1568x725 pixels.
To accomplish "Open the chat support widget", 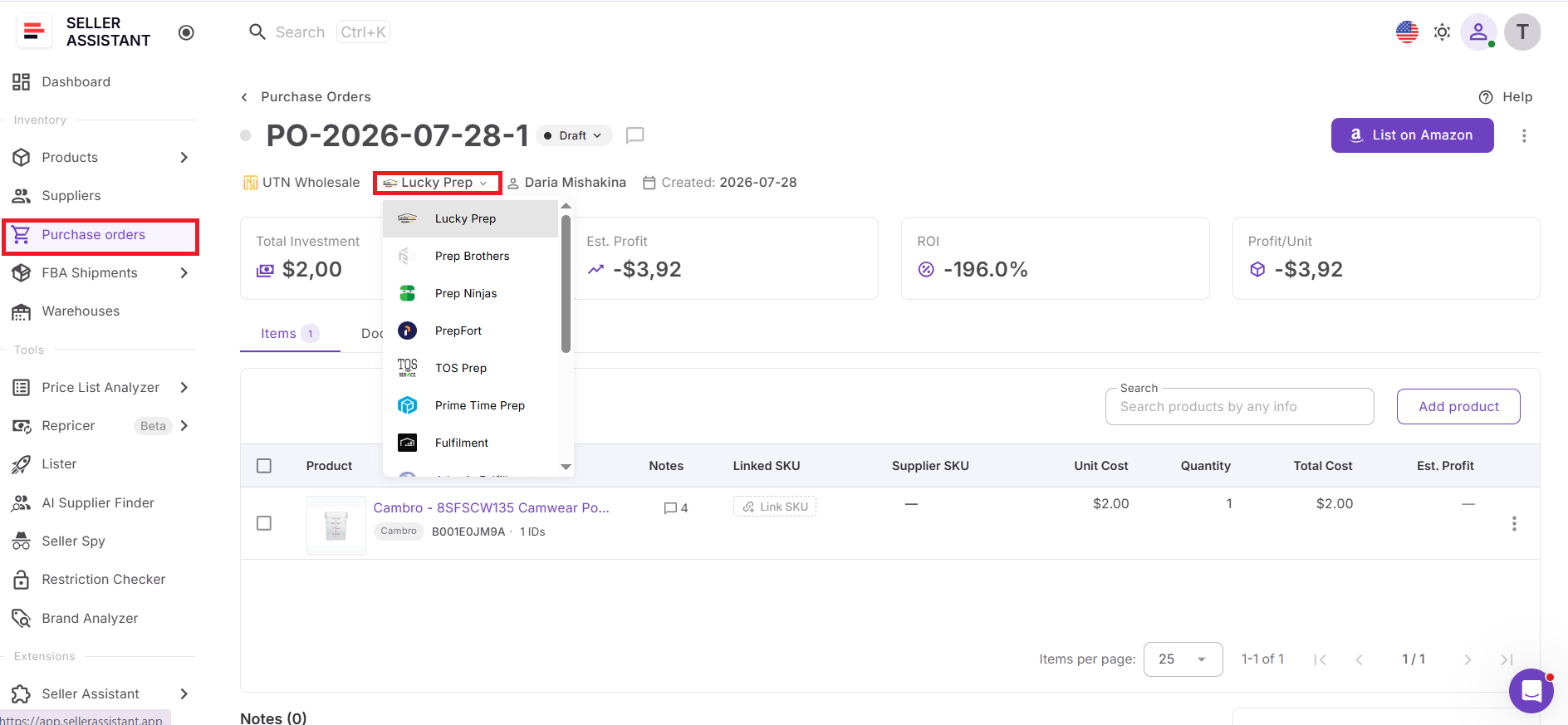I will [1531, 691].
